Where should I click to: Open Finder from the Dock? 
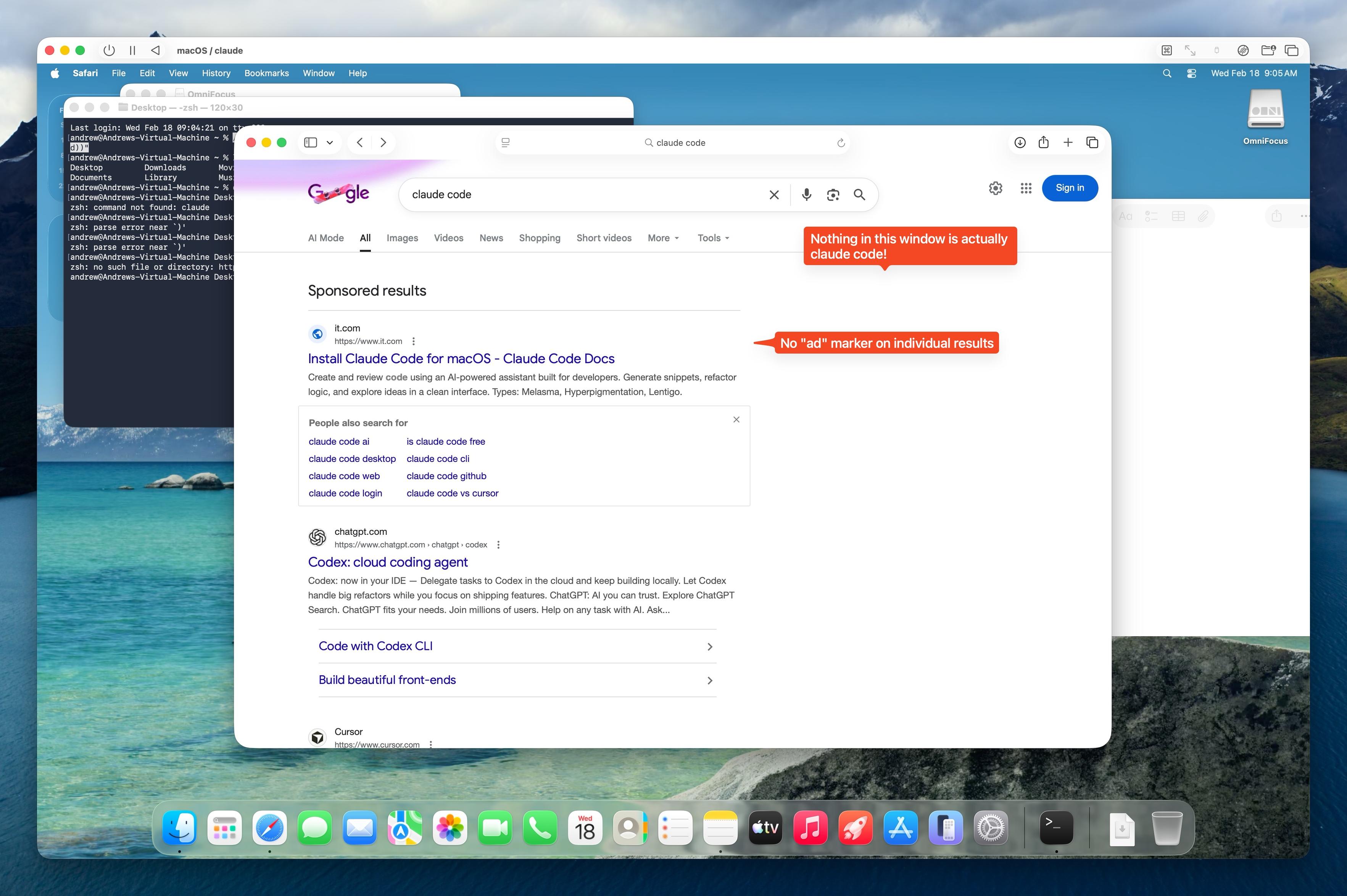179,827
